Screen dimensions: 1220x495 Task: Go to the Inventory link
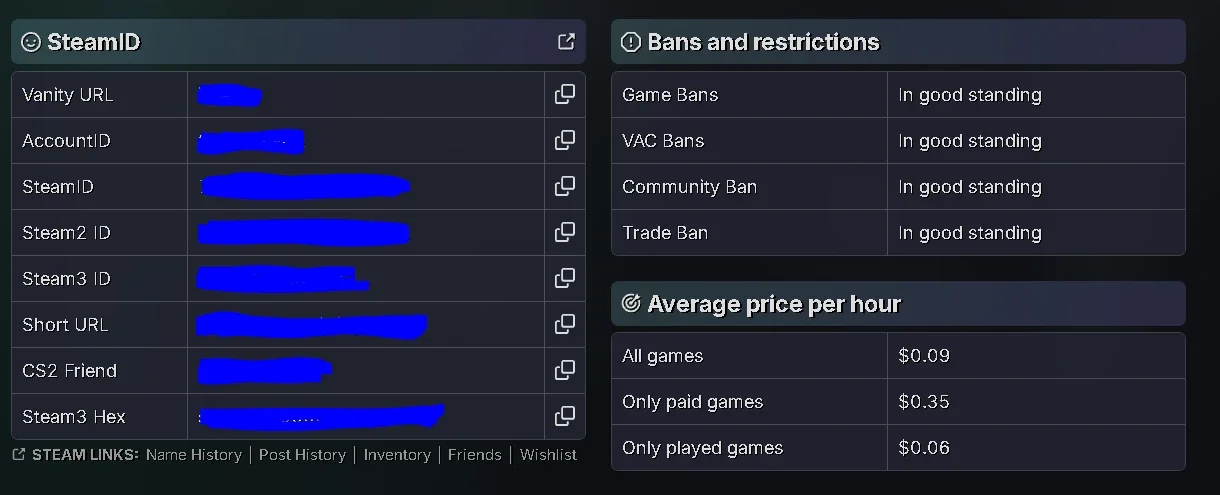pos(397,454)
